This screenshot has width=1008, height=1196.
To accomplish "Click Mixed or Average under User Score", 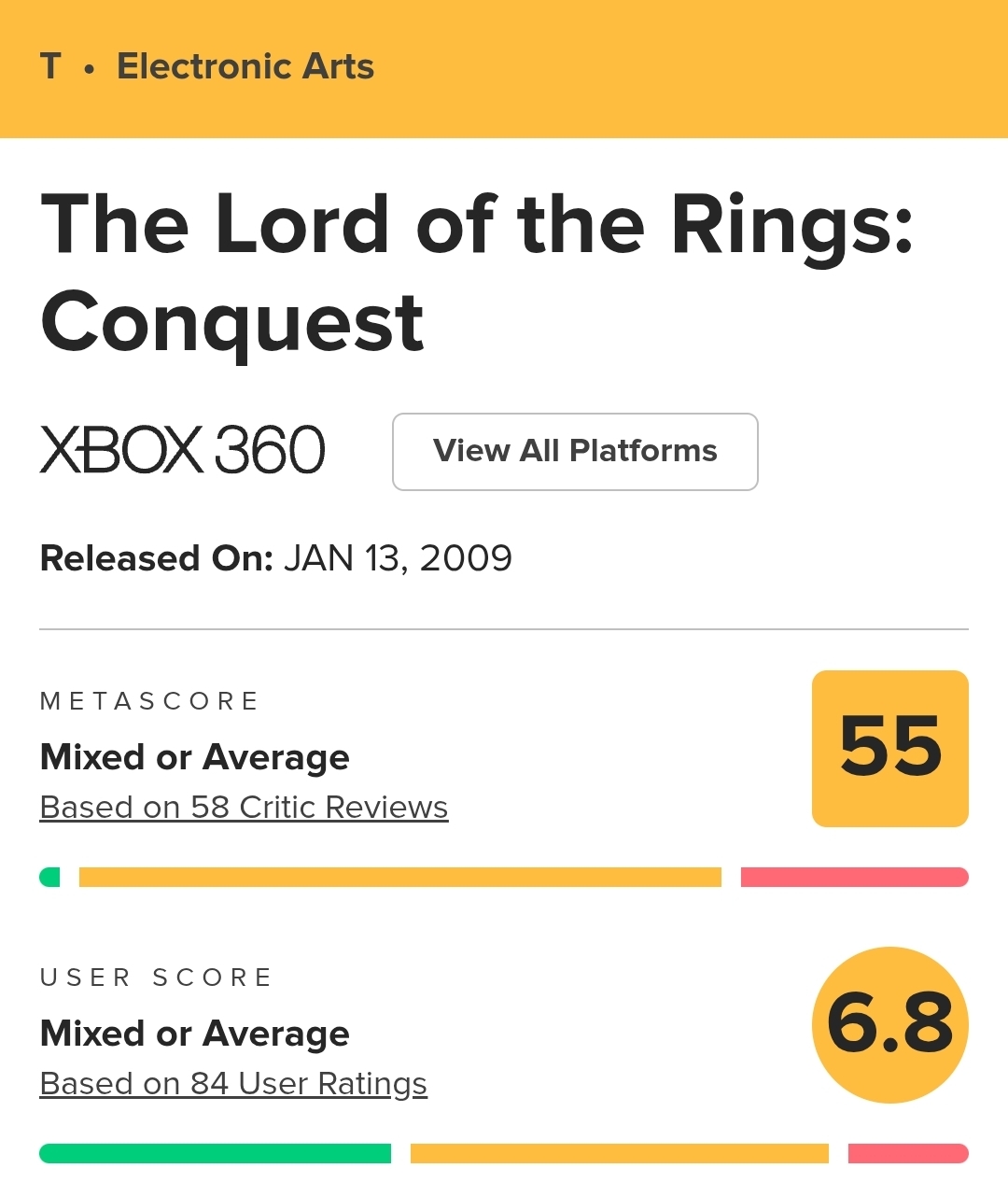I will [194, 1034].
